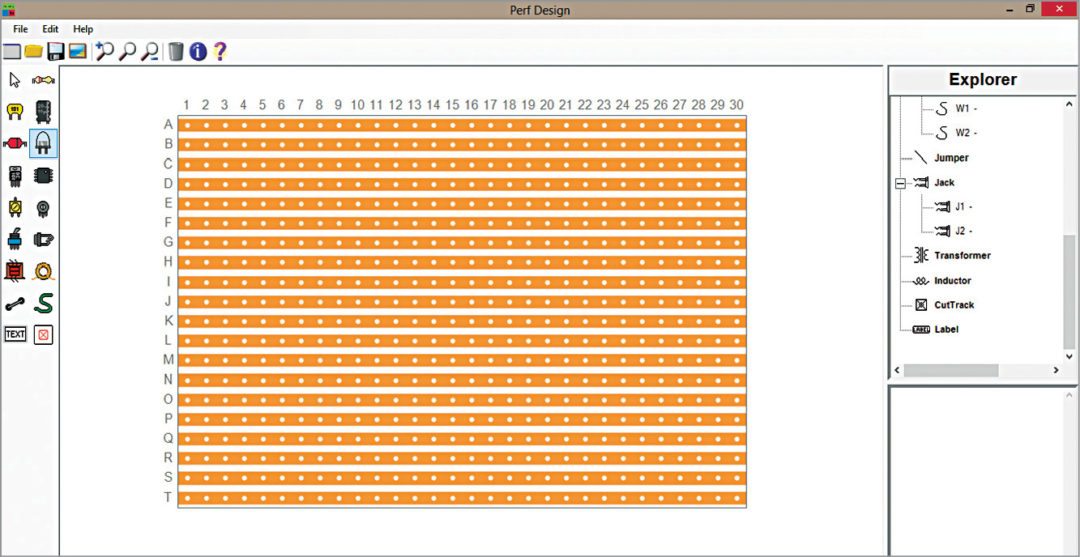The height and width of the screenshot is (557, 1080).
Task: Open the yellow folder file icon
Action: (34, 51)
